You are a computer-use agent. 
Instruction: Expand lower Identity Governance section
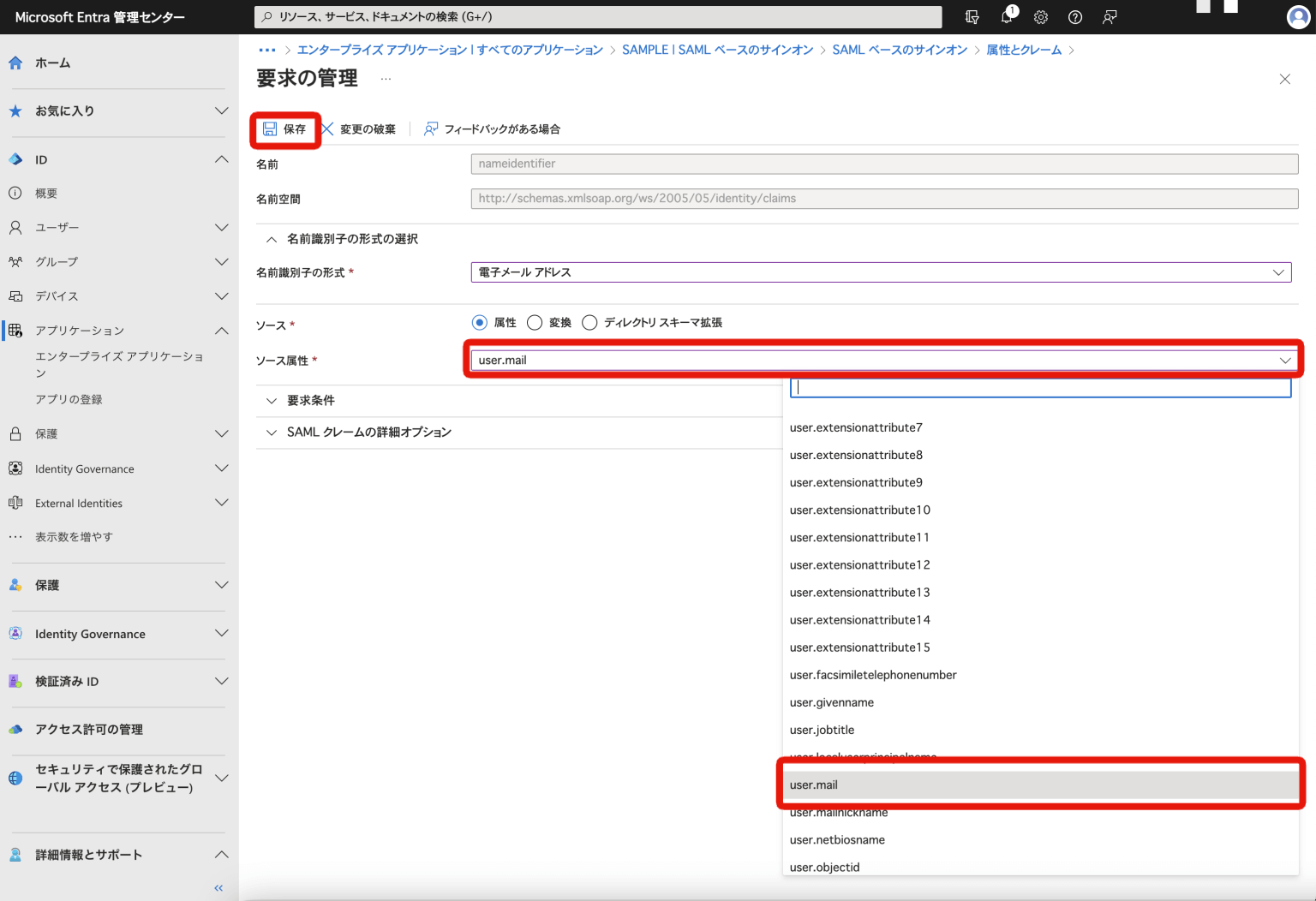[222, 633]
